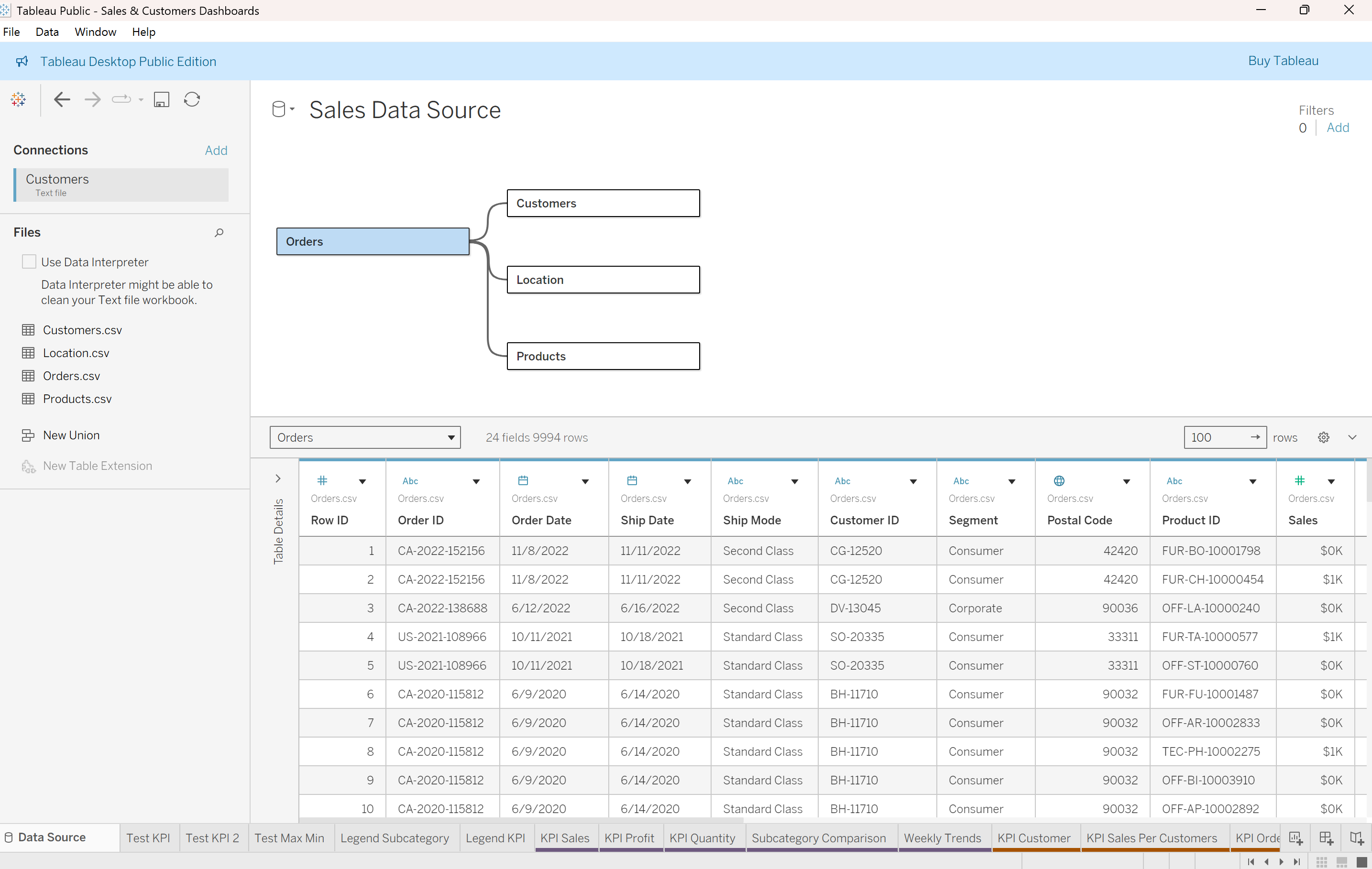Open the Postal Code column dropdown
Image resolution: width=1372 pixels, height=869 pixels.
click(1126, 482)
